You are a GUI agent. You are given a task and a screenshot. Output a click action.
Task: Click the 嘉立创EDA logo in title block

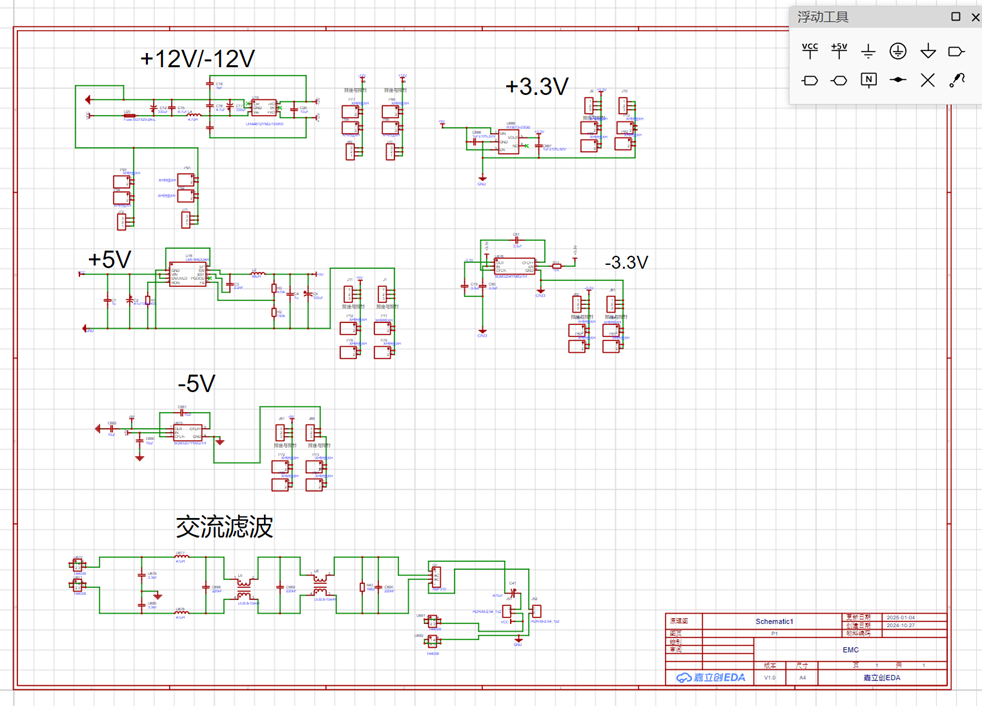coord(710,677)
